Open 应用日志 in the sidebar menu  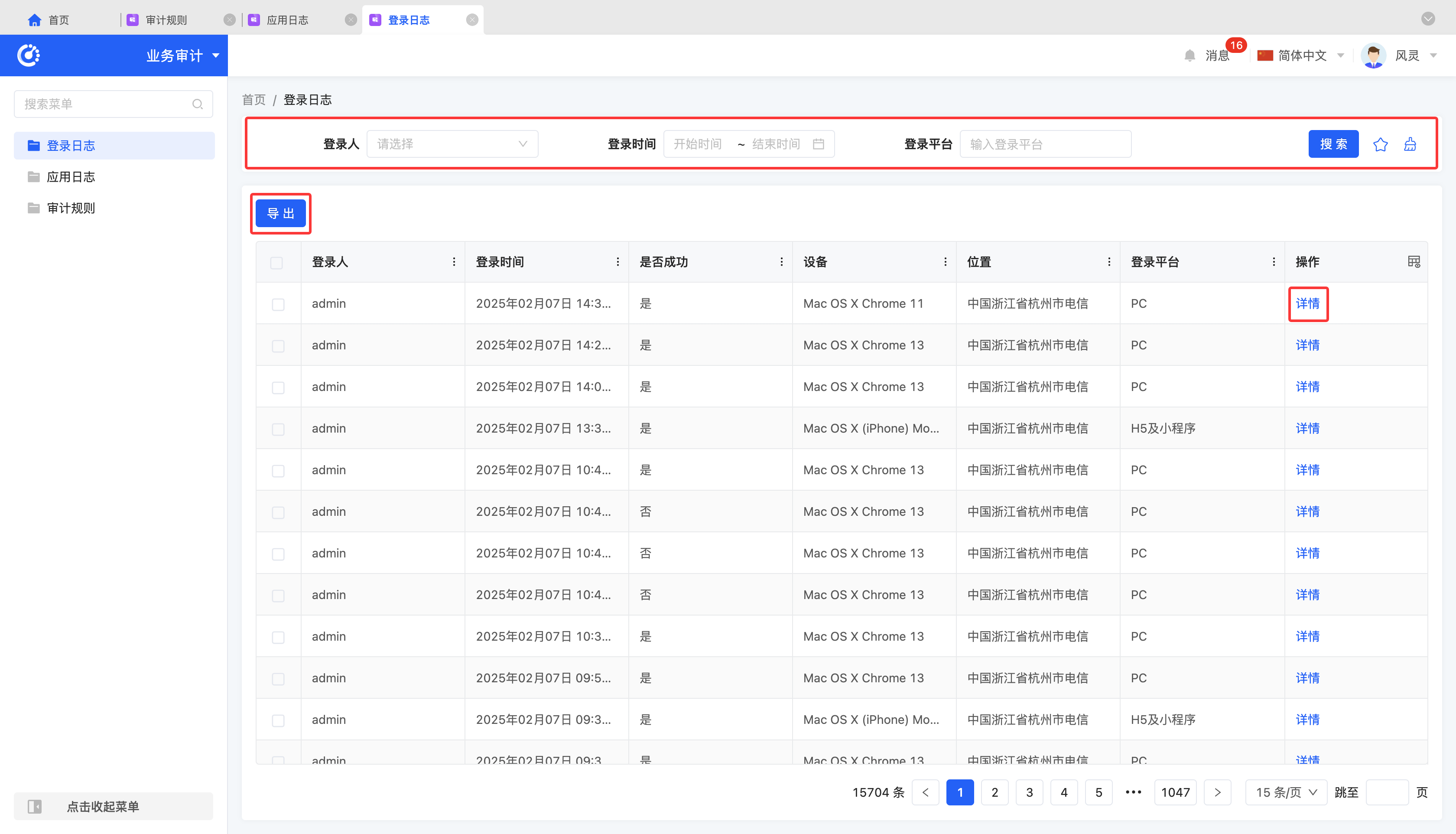click(x=71, y=177)
